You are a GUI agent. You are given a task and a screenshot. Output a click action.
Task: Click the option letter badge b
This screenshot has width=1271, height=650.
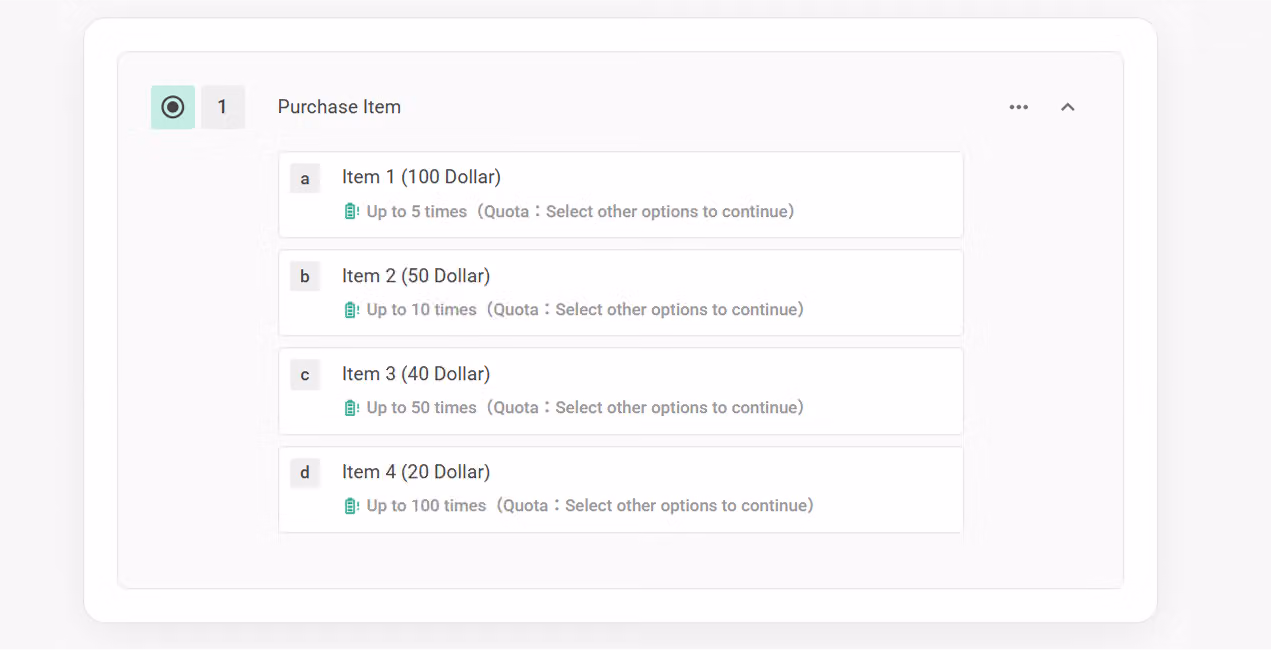tap(305, 277)
